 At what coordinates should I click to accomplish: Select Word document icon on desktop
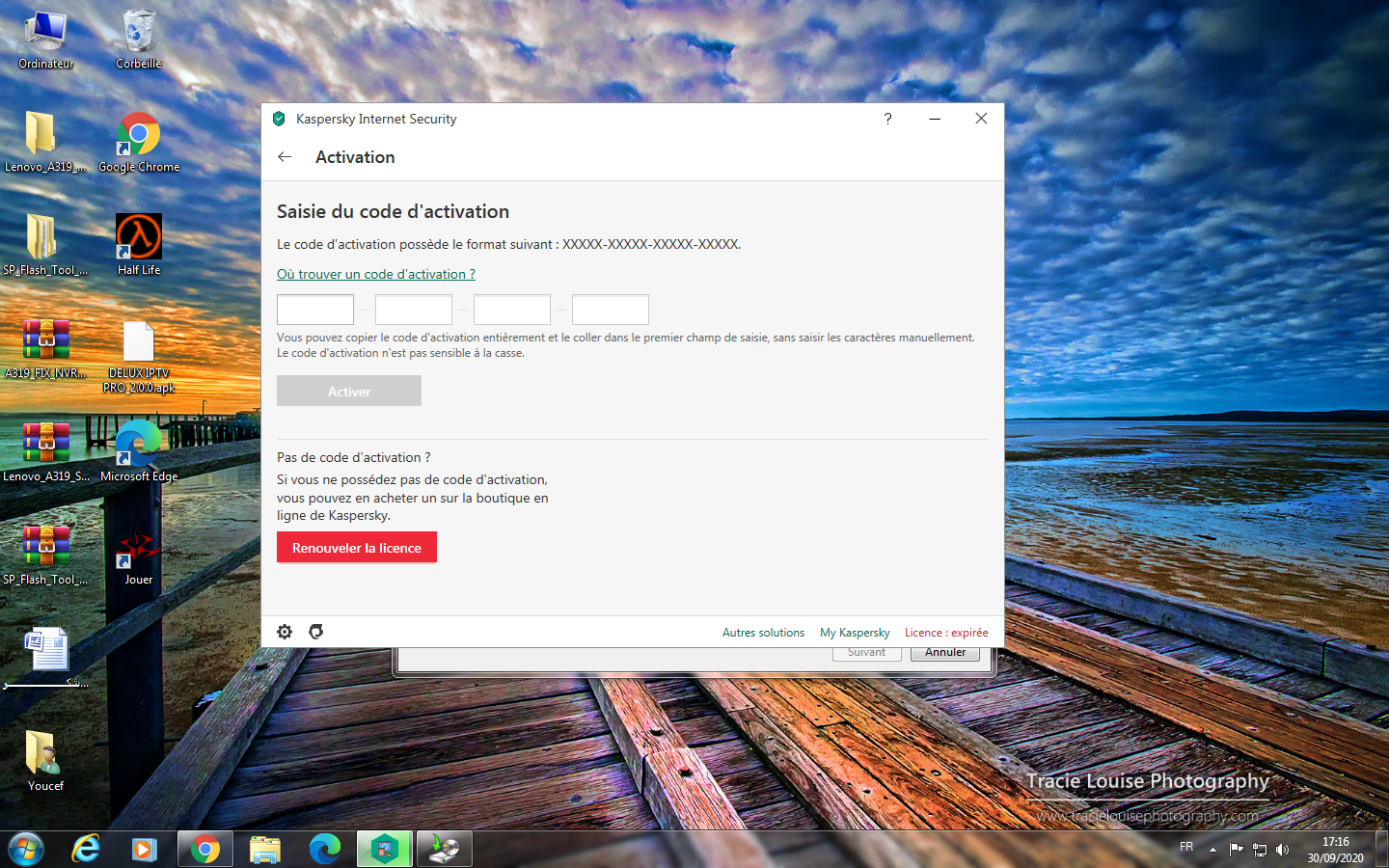click(45, 657)
